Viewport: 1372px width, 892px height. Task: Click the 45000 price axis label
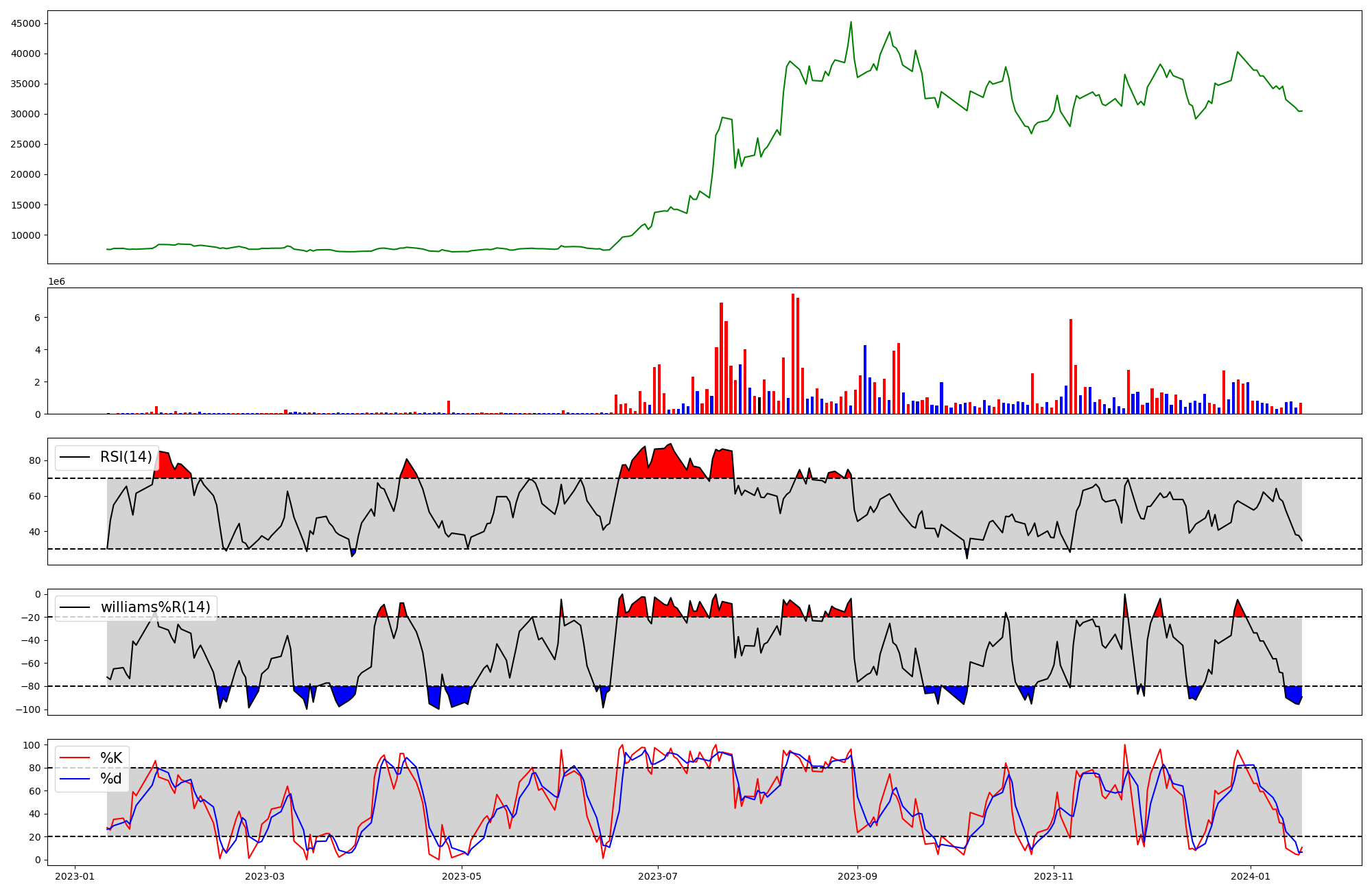[26, 23]
